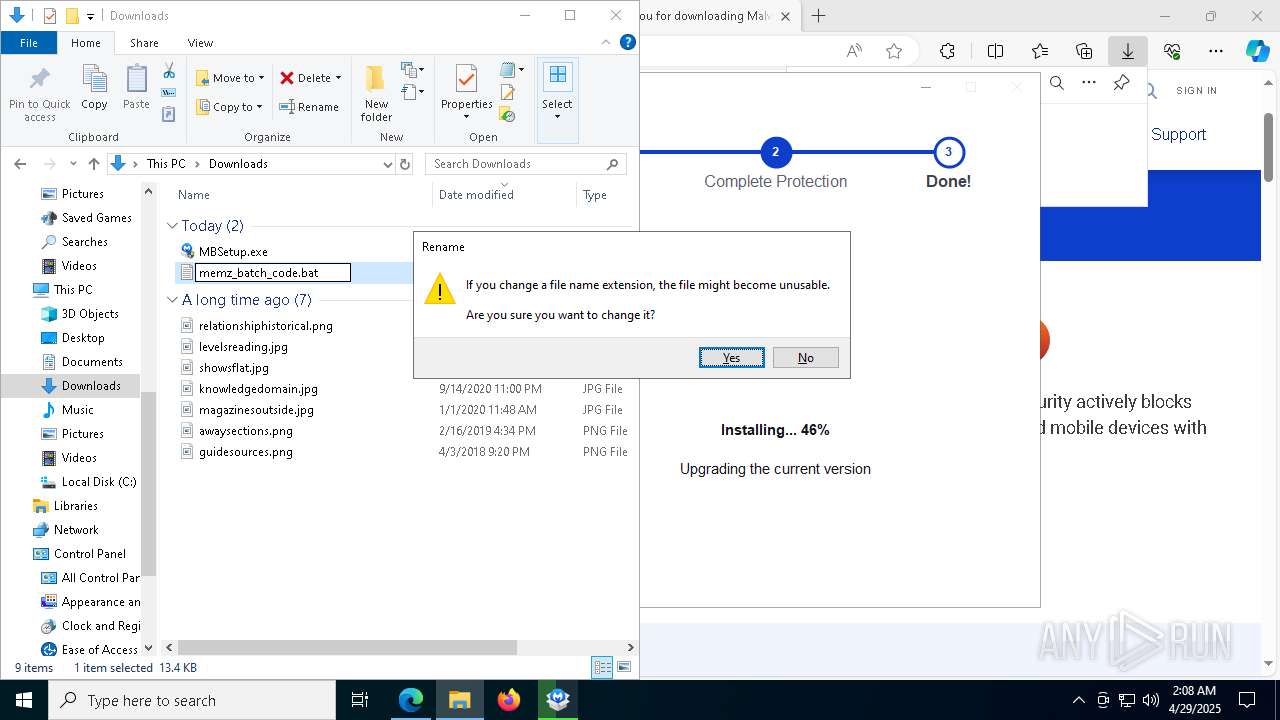Open a new tab in Edge
The image size is (1280, 720).
point(818,16)
